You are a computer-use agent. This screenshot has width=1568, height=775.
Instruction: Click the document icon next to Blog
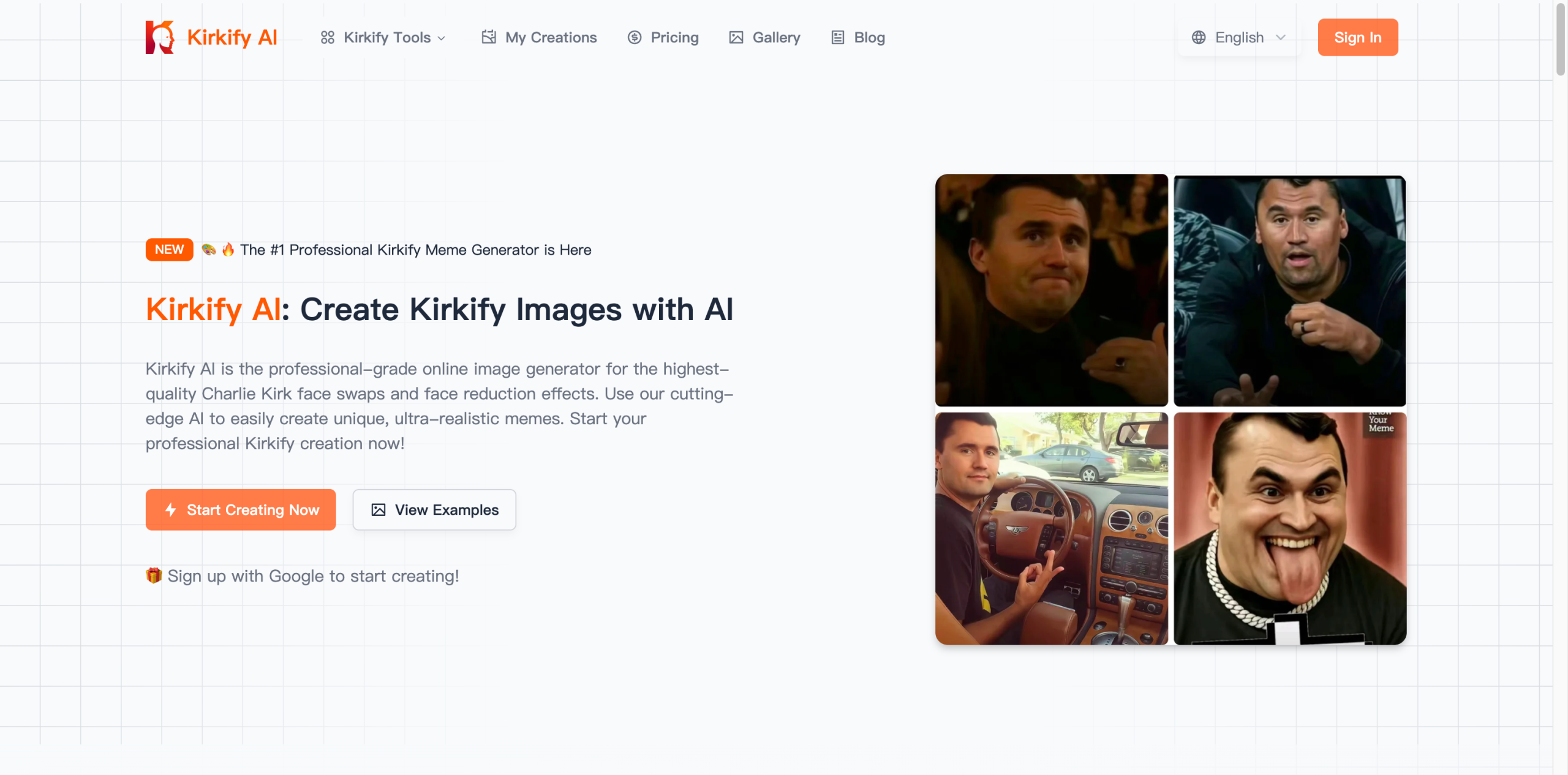click(836, 37)
